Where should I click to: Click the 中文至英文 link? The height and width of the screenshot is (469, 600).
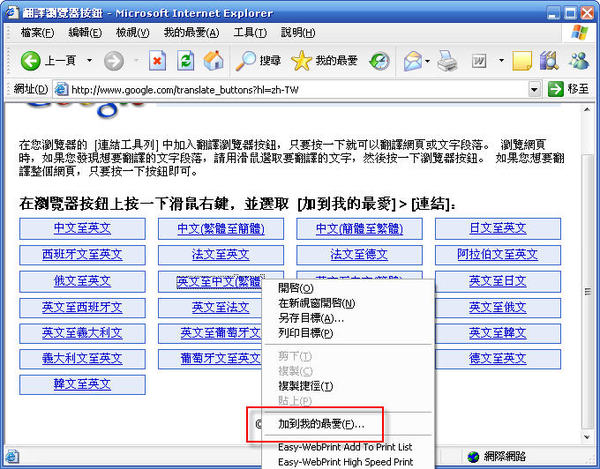(82, 228)
